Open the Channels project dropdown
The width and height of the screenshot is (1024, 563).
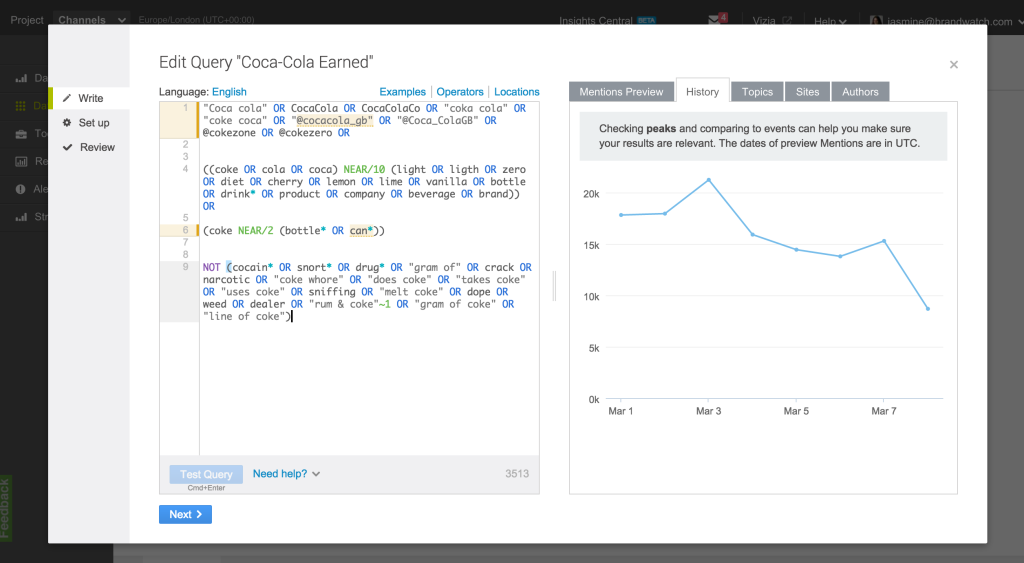[92, 20]
